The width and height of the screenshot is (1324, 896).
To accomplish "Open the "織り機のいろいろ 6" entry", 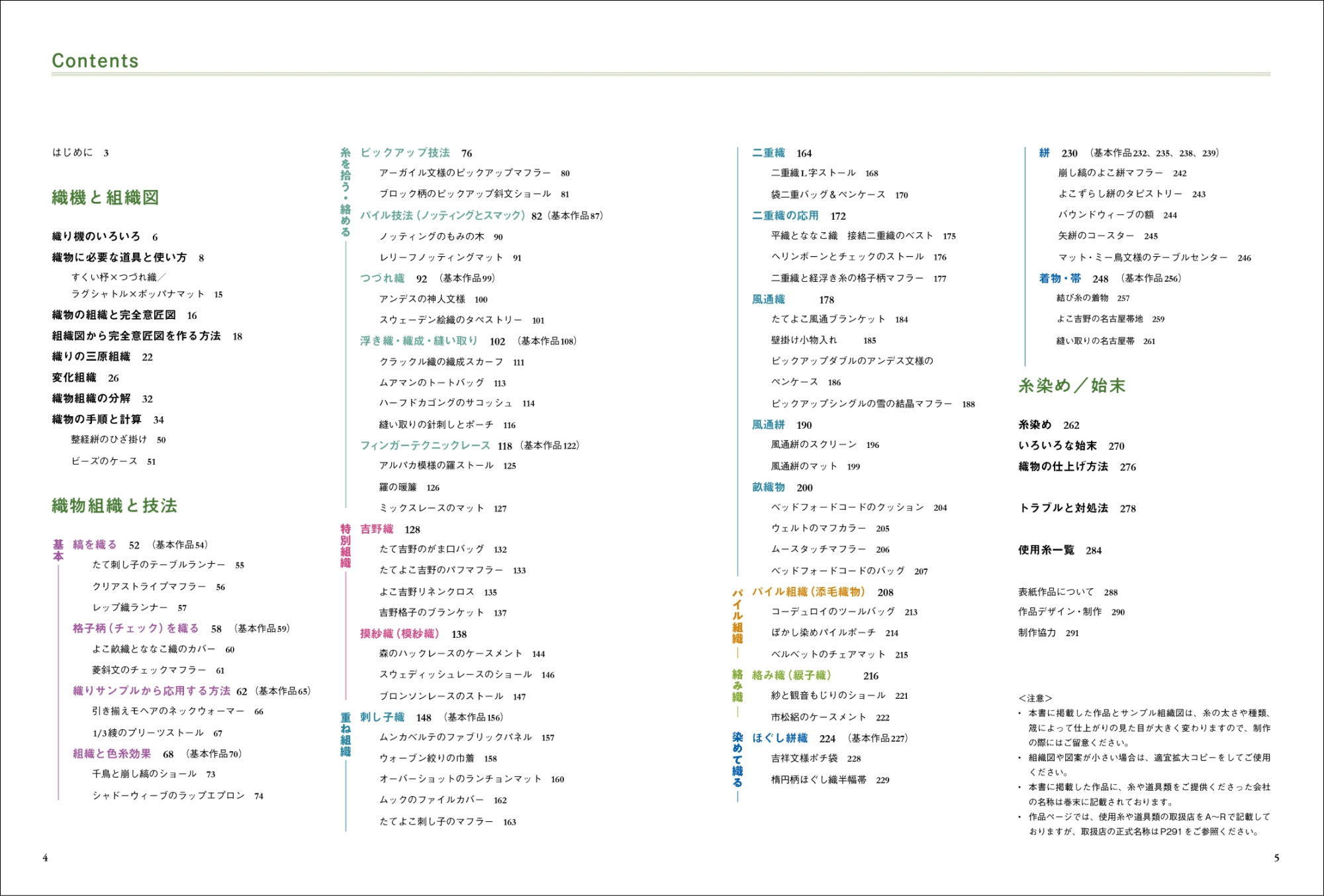I will click(x=104, y=236).
